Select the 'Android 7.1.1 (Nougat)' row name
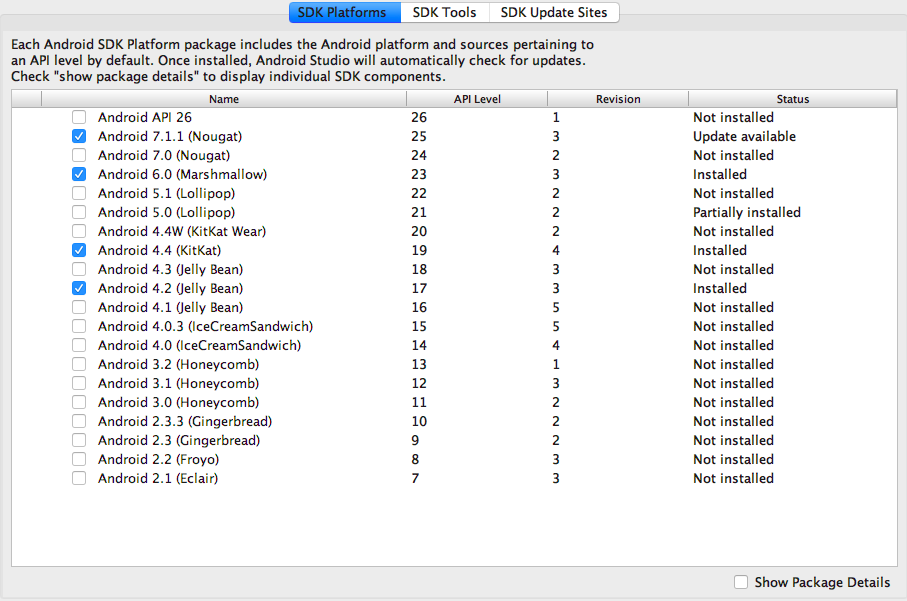The height and width of the screenshot is (601, 907). (170, 137)
